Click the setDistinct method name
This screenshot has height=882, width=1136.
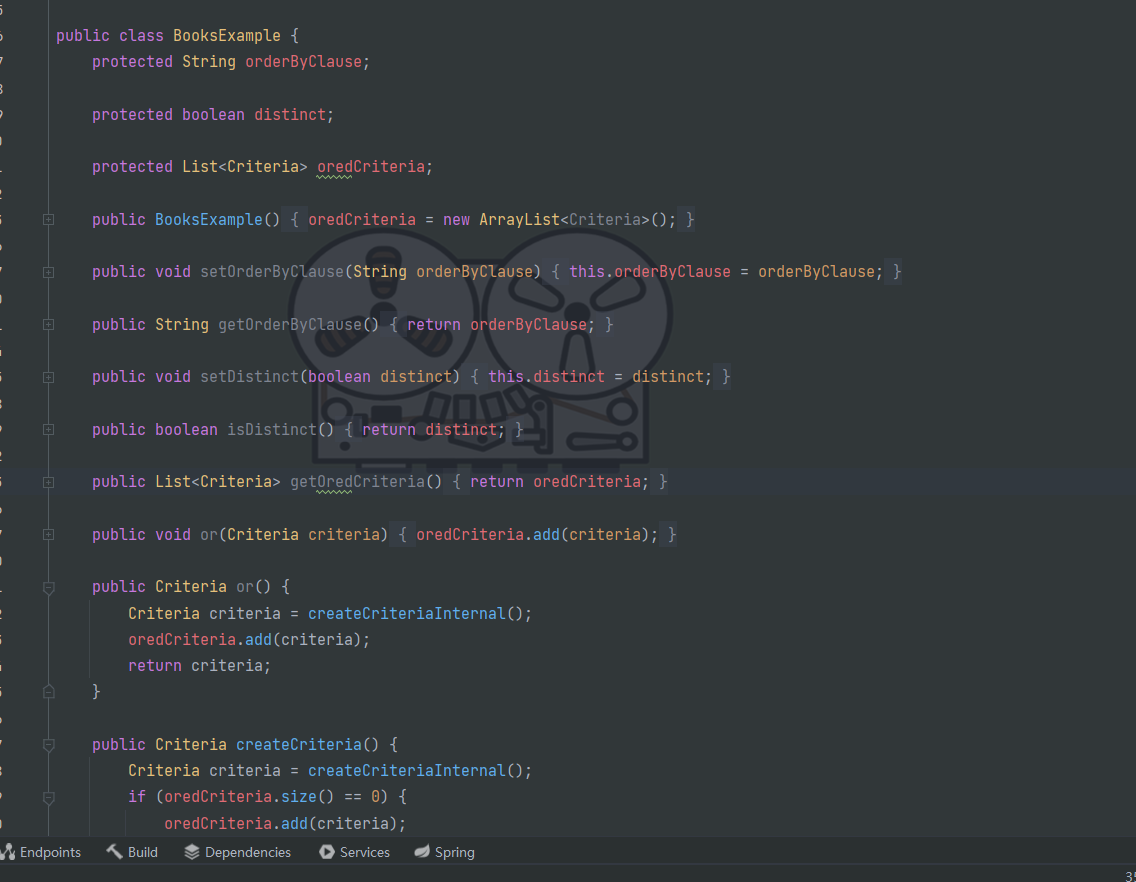click(249, 377)
